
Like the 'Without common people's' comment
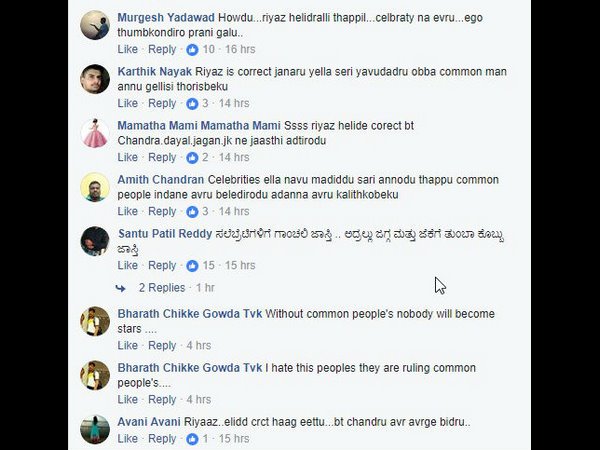pyautogui.click(x=128, y=345)
